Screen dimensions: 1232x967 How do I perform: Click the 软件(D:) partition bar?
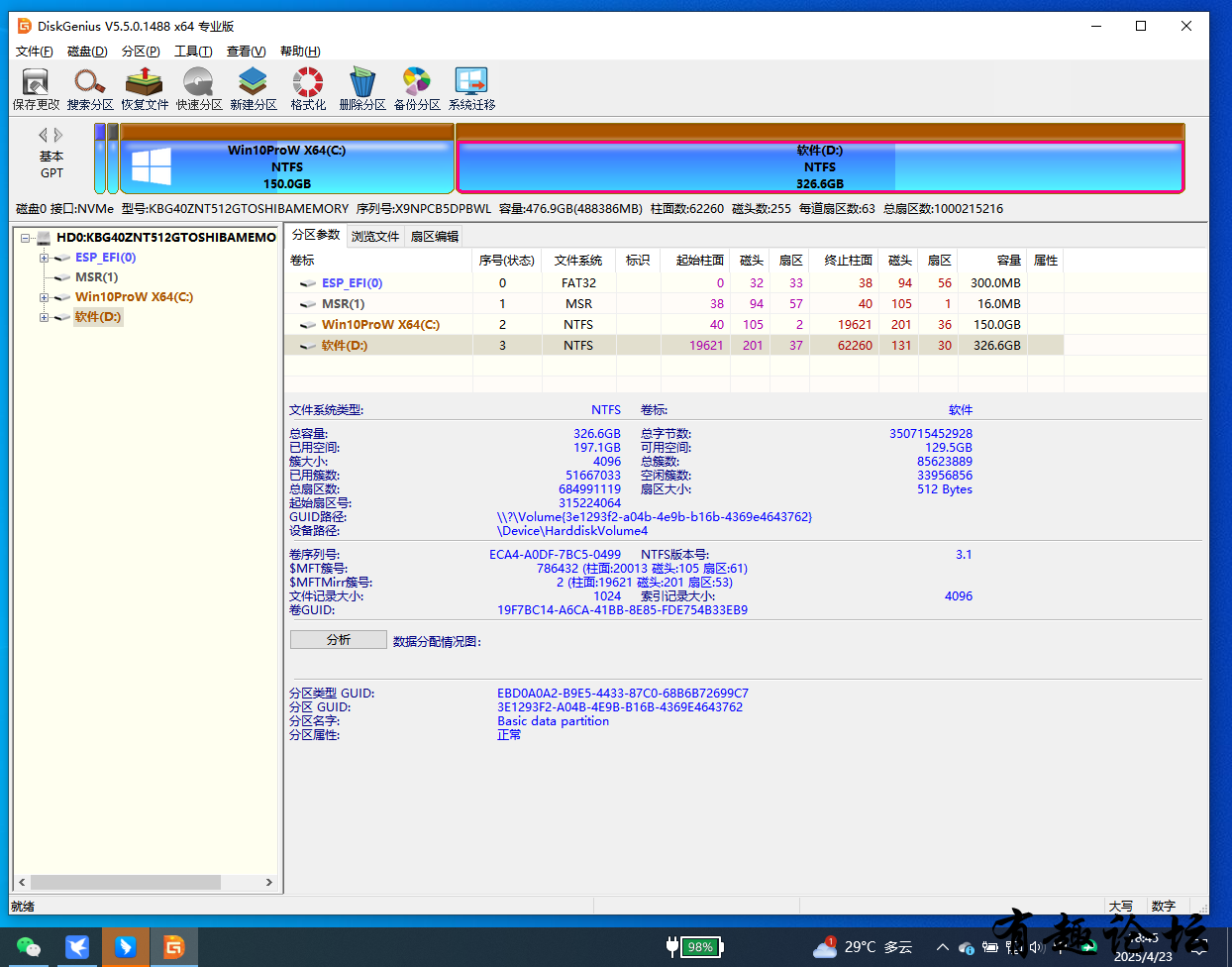click(820, 159)
